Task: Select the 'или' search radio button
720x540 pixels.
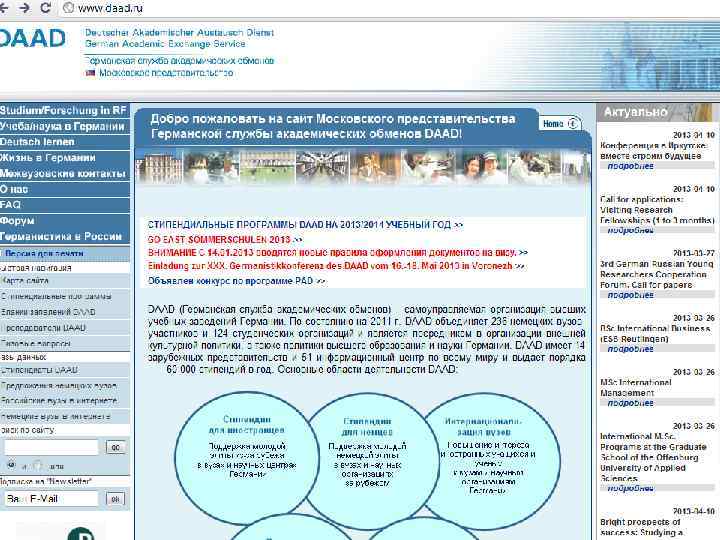Action: click(x=39, y=466)
